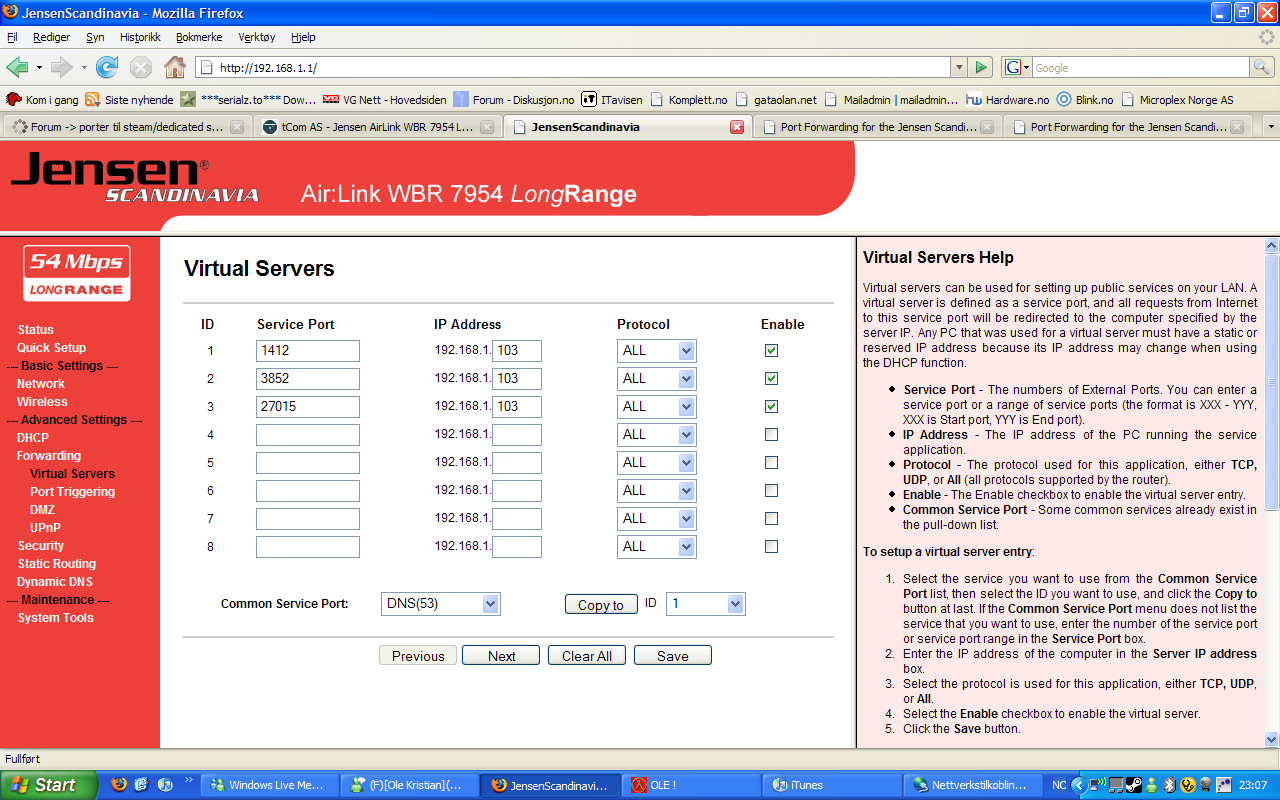
Task: Open the Port Triggering sidebar link
Action: point(72,492)
